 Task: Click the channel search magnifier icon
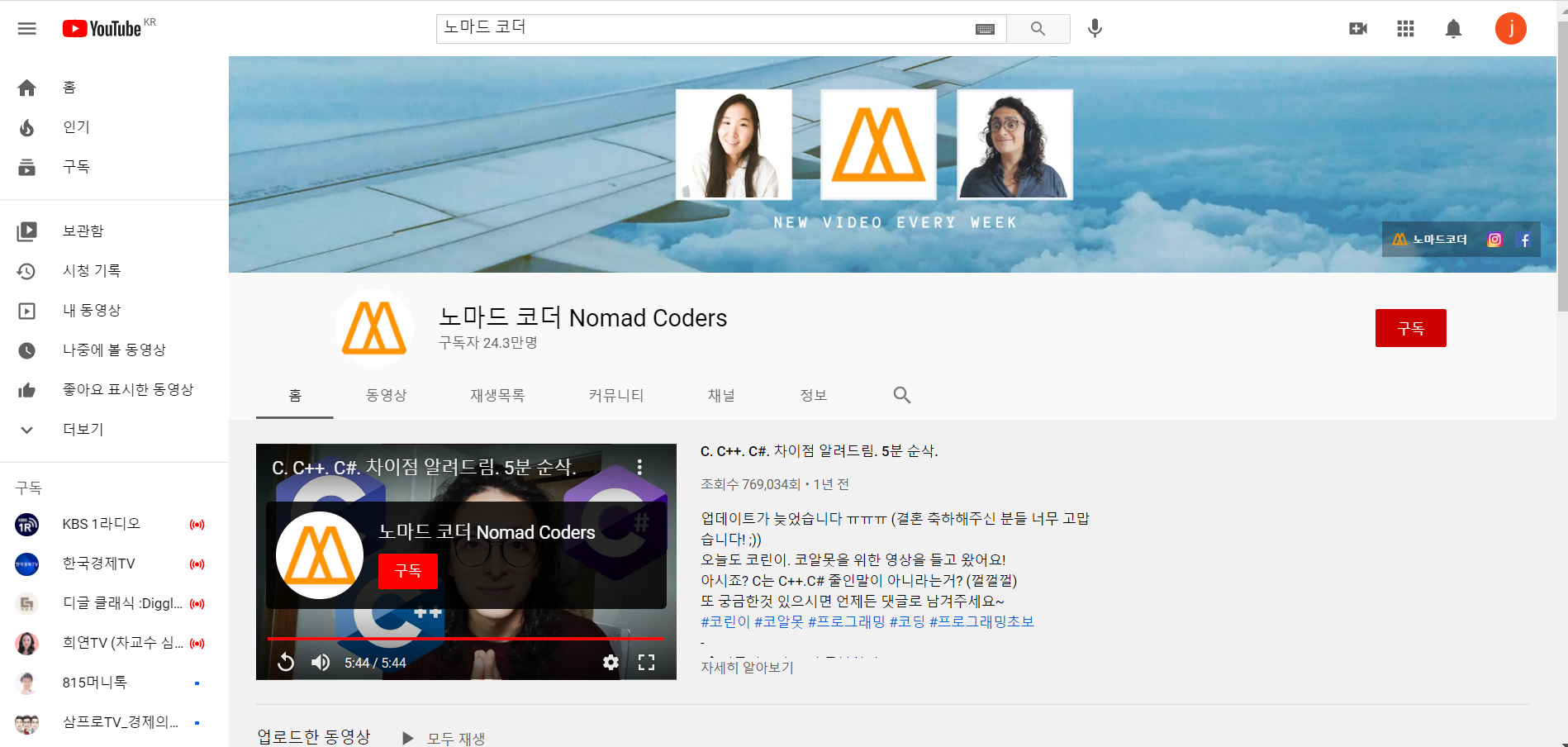902,396
